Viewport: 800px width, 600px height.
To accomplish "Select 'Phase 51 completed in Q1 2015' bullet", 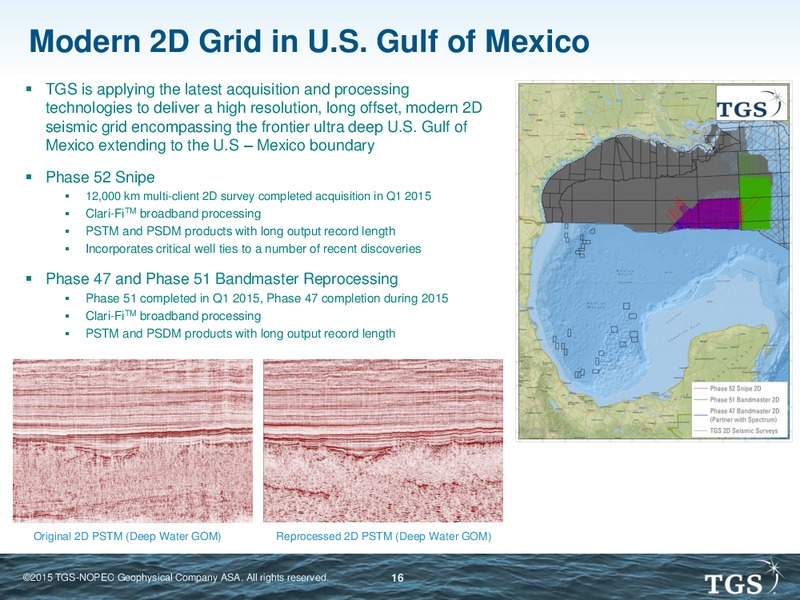I will (x=267, y=298).
